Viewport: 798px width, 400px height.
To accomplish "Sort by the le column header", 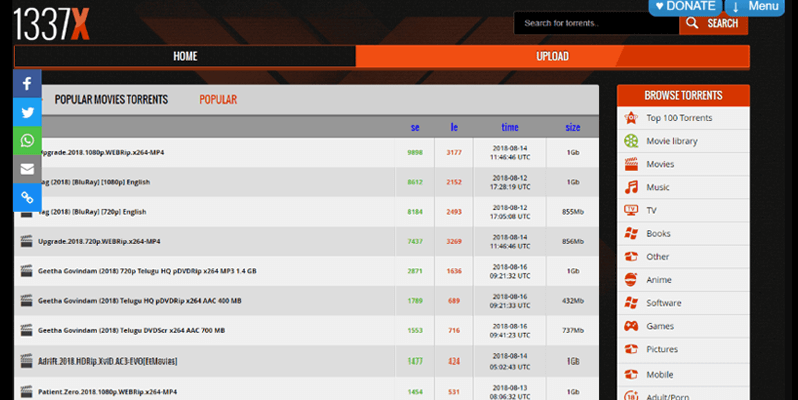I will click(x=454, y=127).
